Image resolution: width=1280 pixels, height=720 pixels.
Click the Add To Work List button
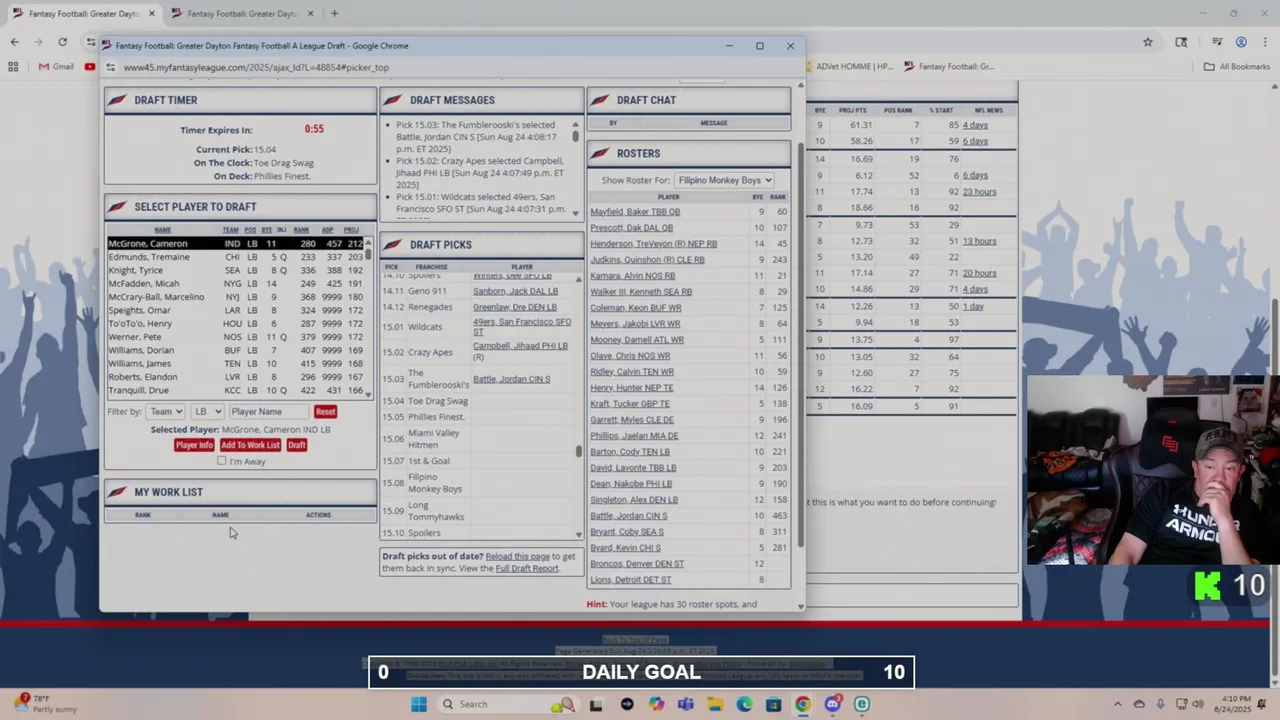[x=250, y=445]
